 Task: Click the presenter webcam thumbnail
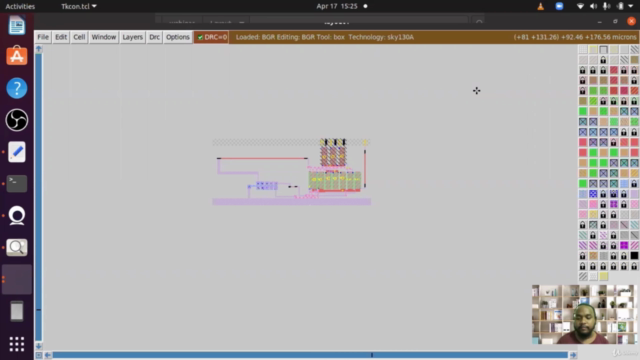tap(584, 314)
